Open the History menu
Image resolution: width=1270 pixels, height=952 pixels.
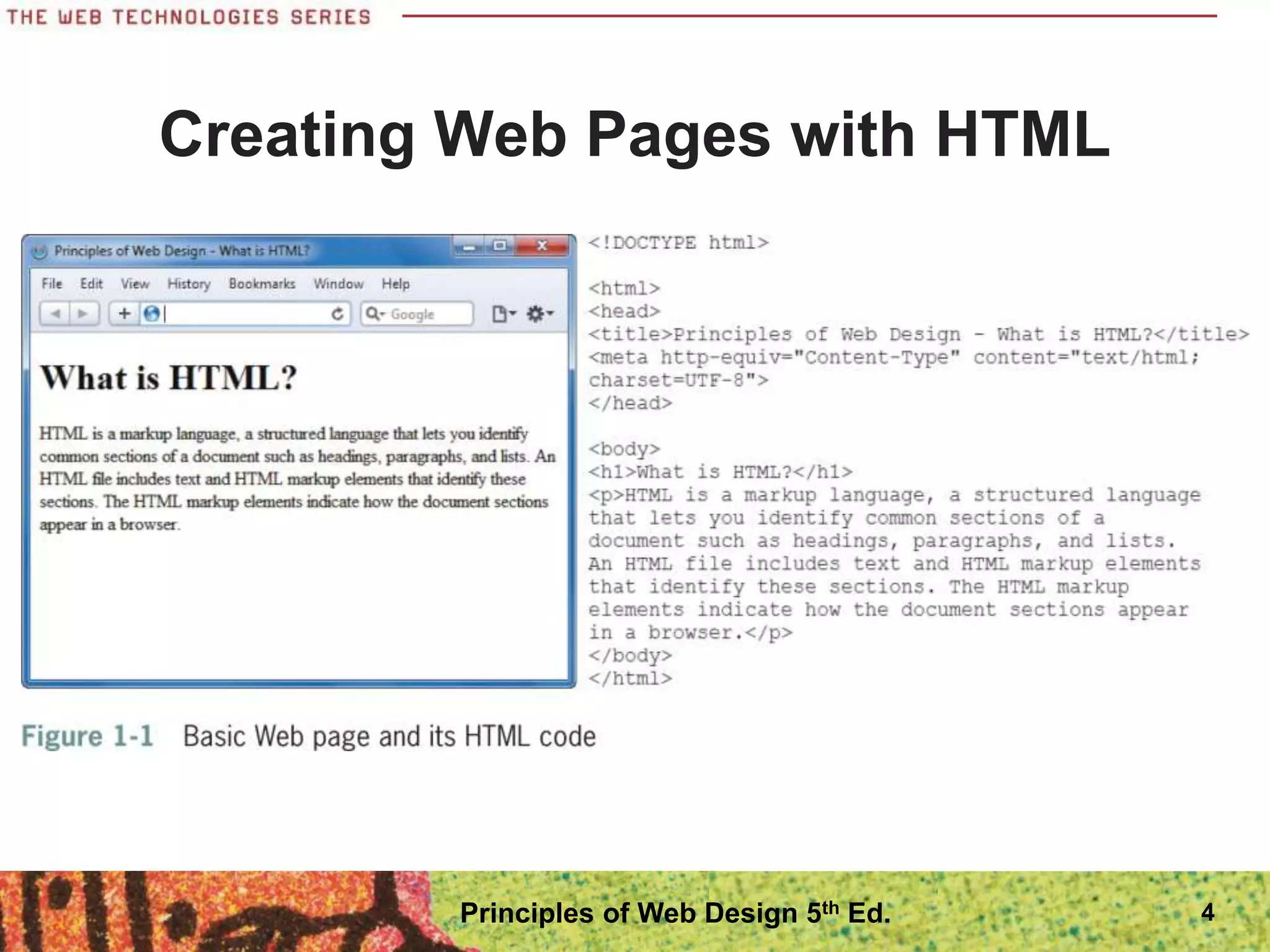189,284
